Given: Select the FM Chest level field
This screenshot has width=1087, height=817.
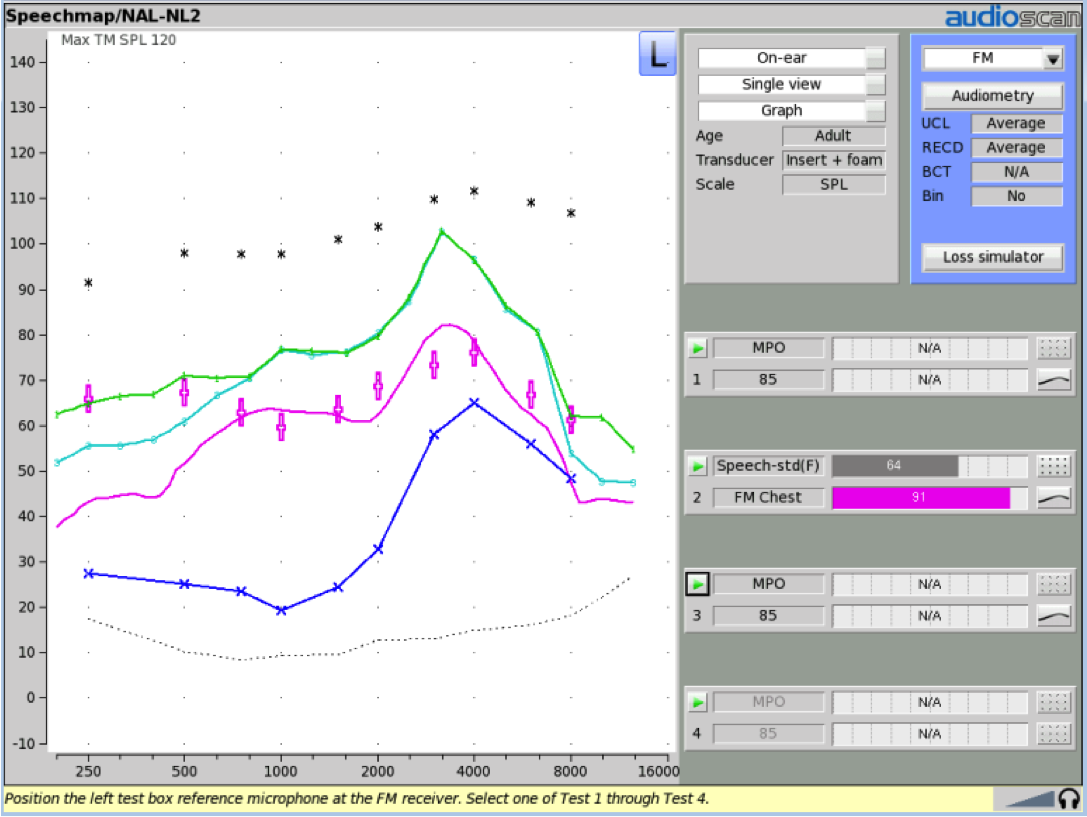Looking at the screenshot, I should click(x=768, y=498).
